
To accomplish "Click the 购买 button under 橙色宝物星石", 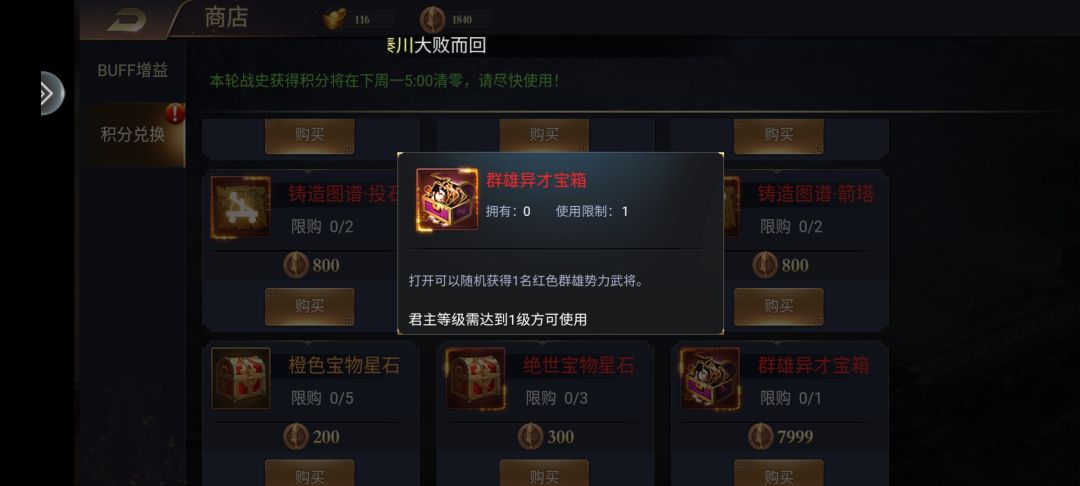I will click(310, 474).
